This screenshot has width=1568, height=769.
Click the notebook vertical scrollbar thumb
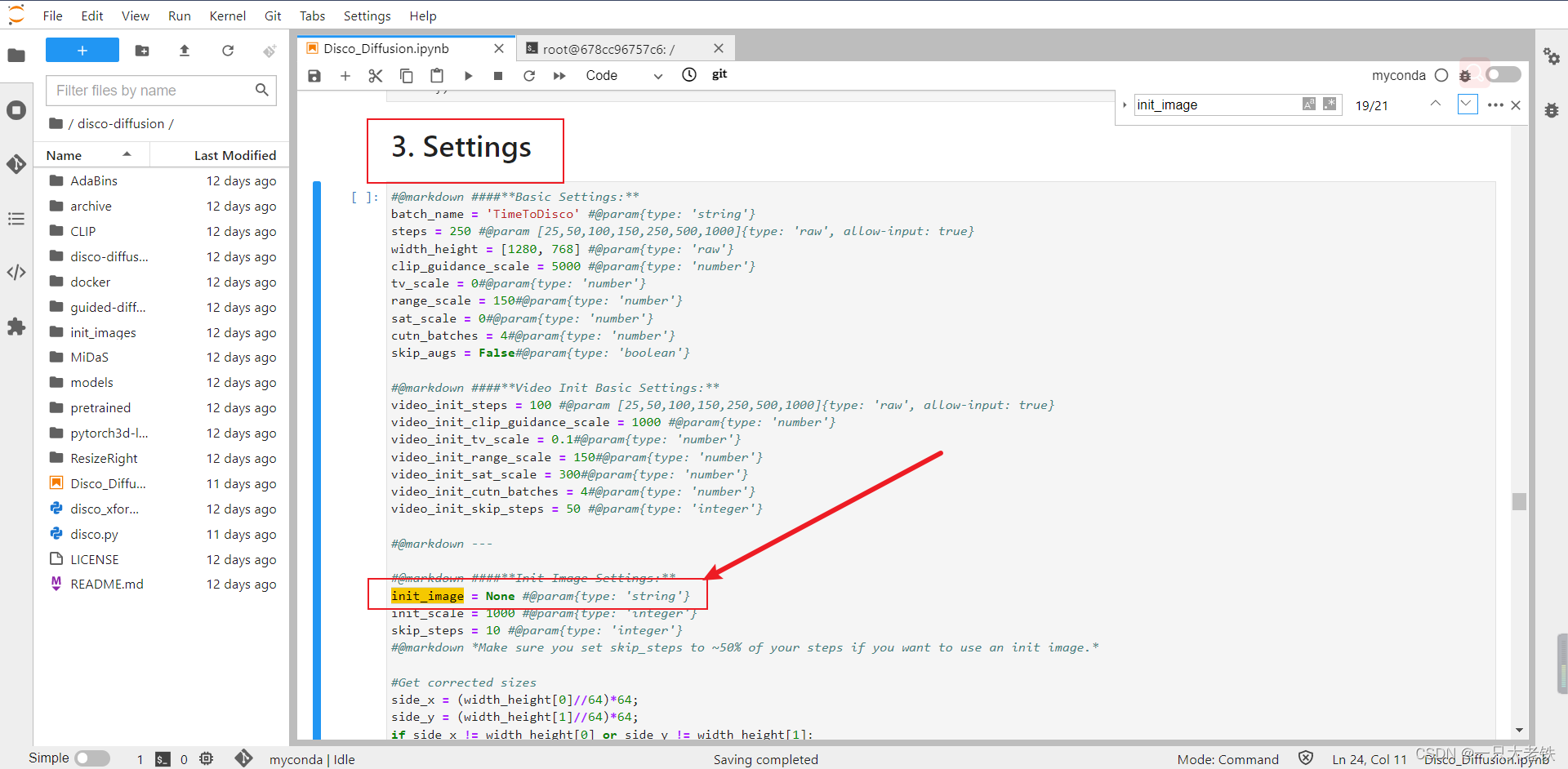(x=1519, y=501)
